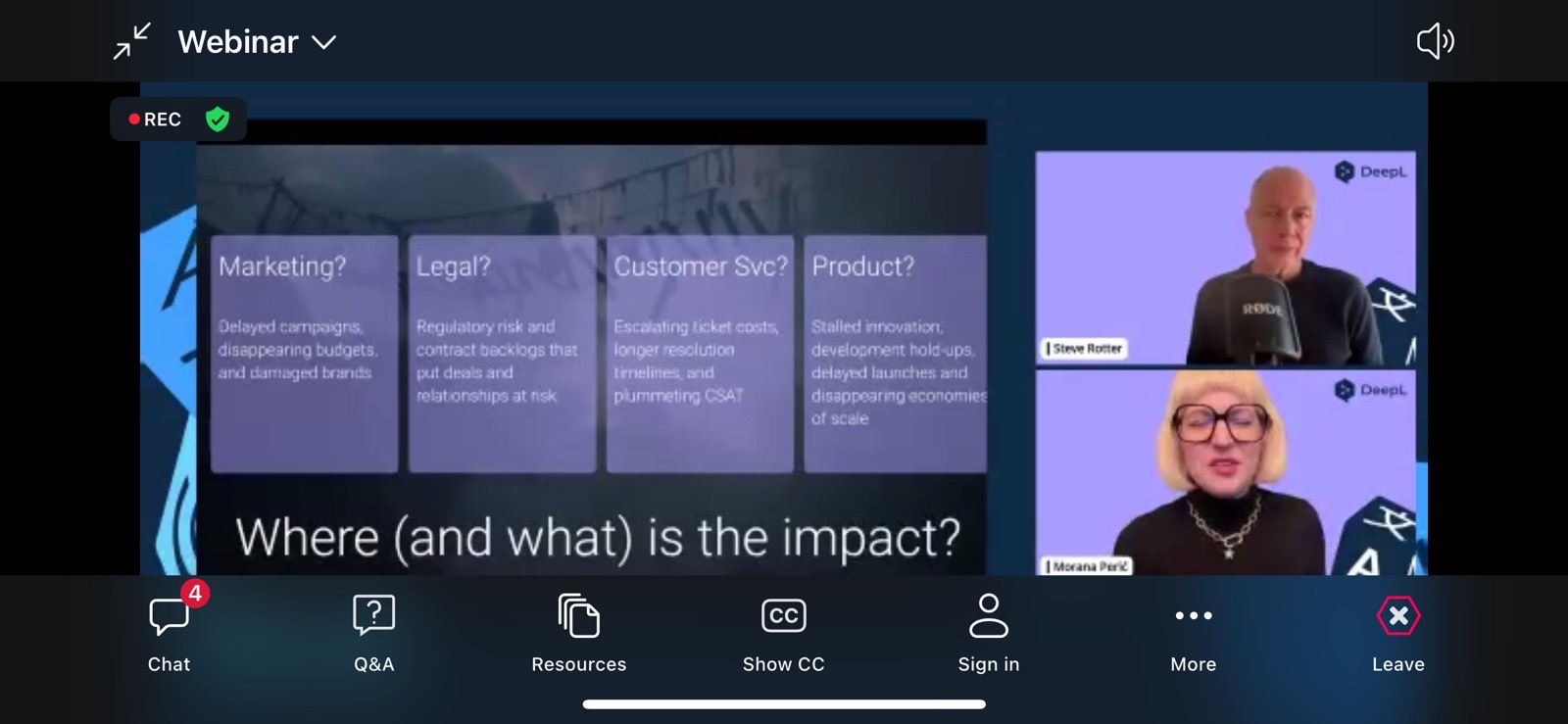The height and width of the screenshot is (724, 1568).
Task: Leave the webinar
Action: pos(1397,616)
